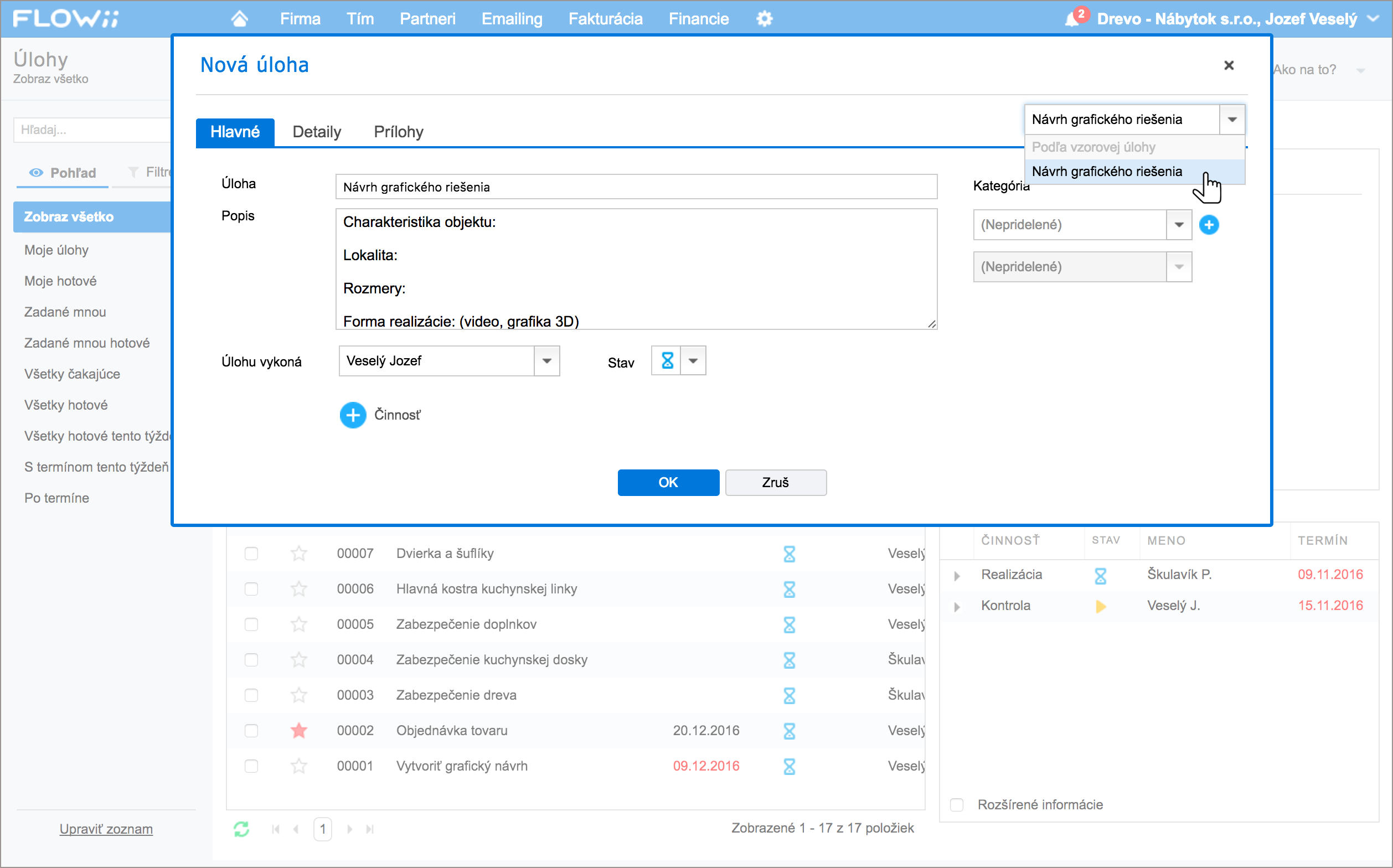The height and width of the screenshot is (868, 1393).
Task: Cancel with the Zruš button
Action: click(x=775, y=482)
